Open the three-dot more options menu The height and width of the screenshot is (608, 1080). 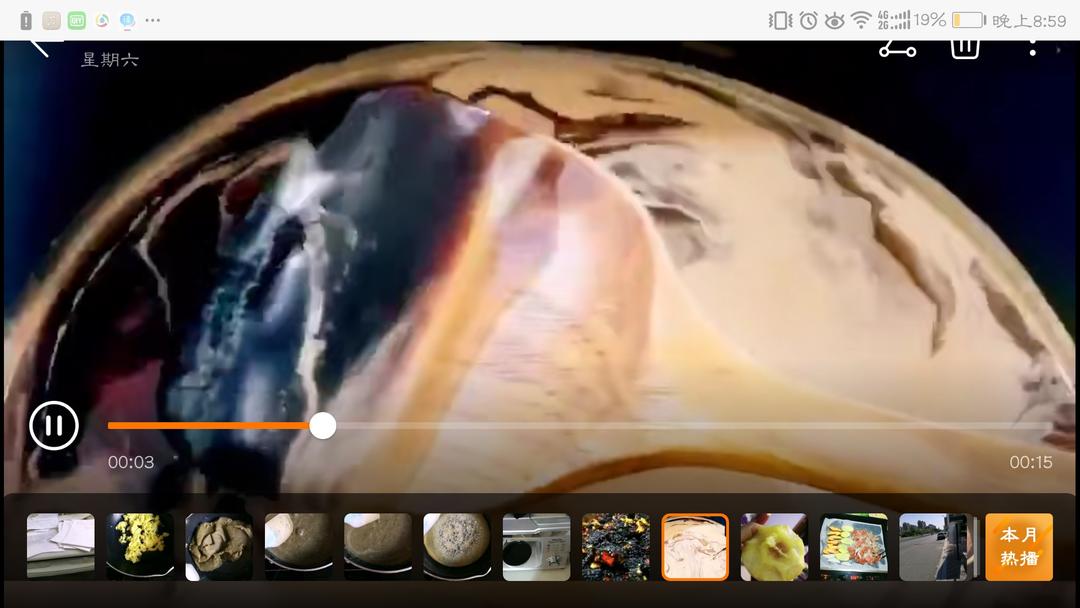[x=1032, y=46]
